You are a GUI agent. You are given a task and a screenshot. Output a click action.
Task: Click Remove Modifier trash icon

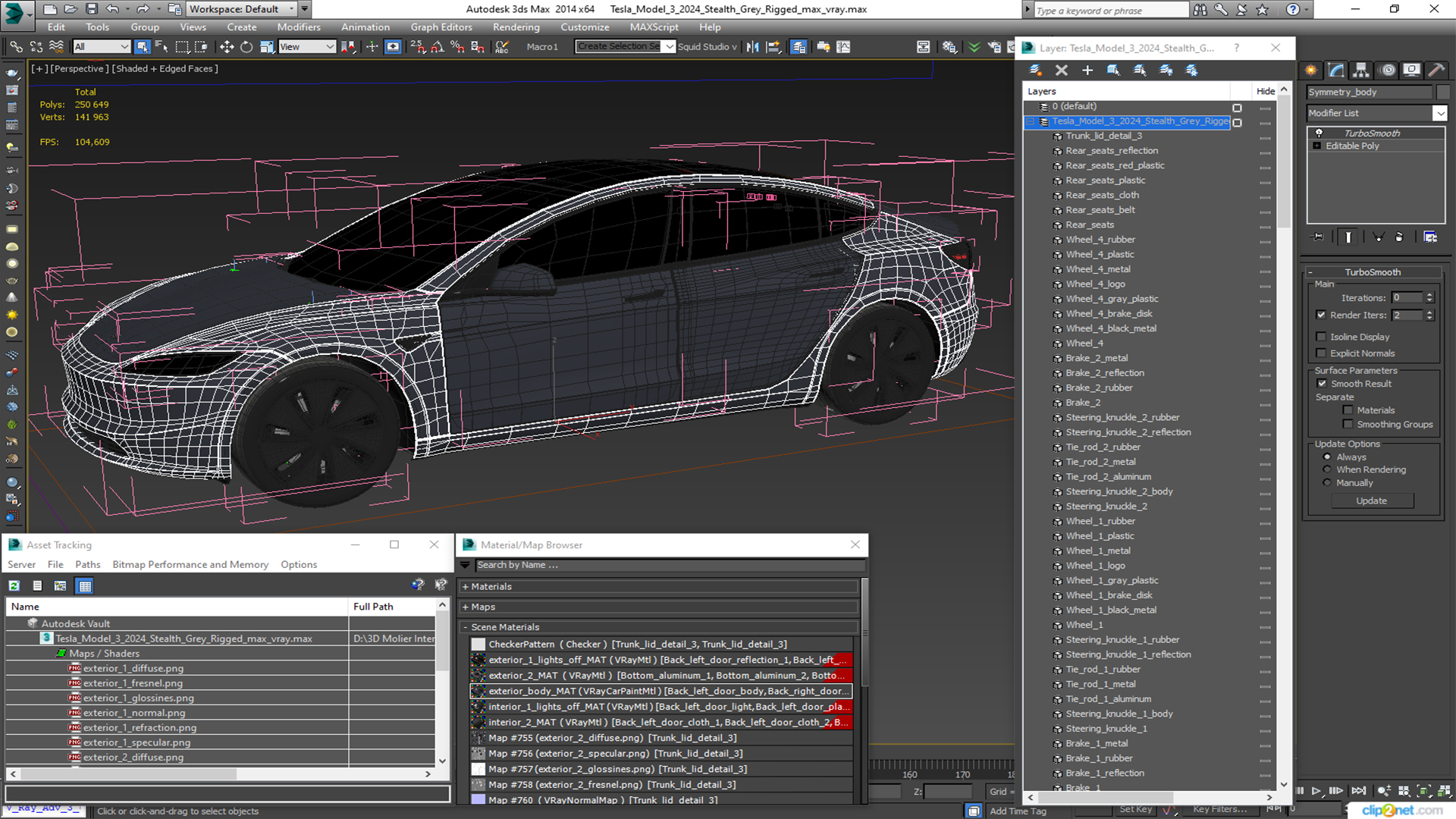[x=1399, y=237]
